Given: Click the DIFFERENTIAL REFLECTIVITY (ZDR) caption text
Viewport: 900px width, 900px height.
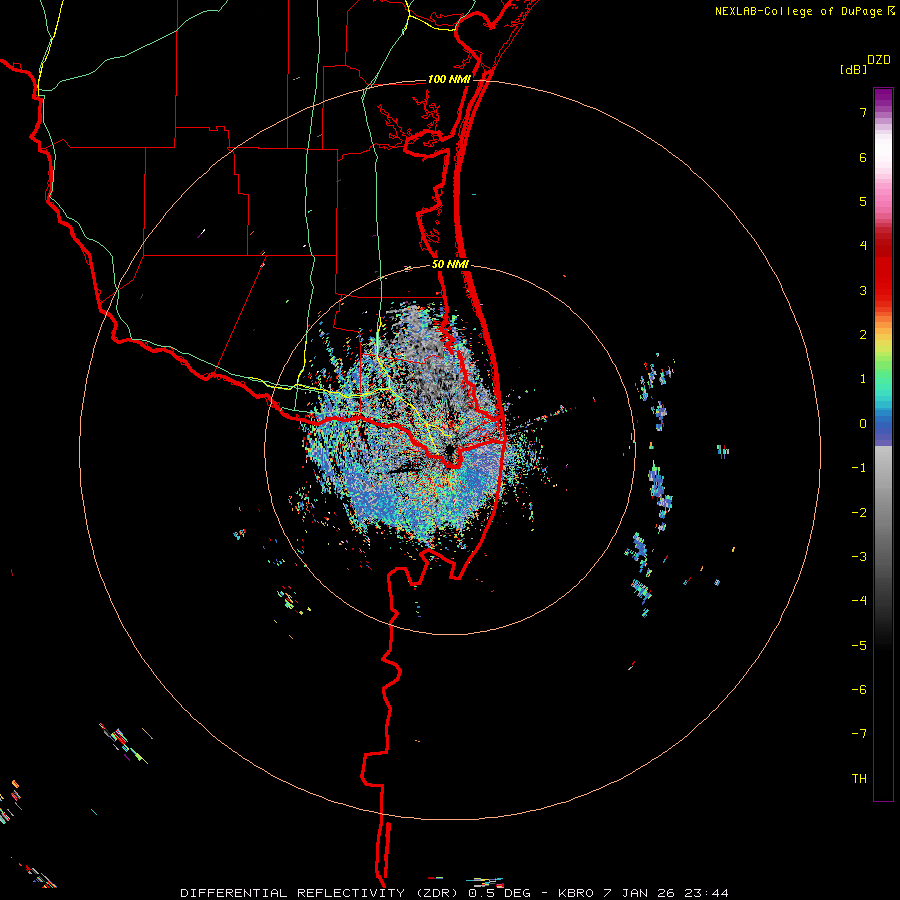Looking at the screenshot, I should [320, 893].
